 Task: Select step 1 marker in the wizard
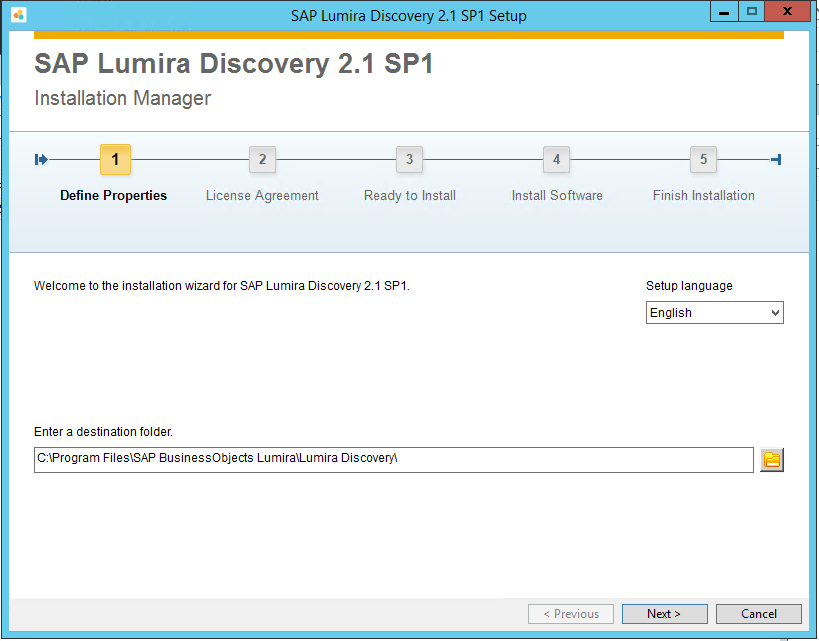(115, 159)
